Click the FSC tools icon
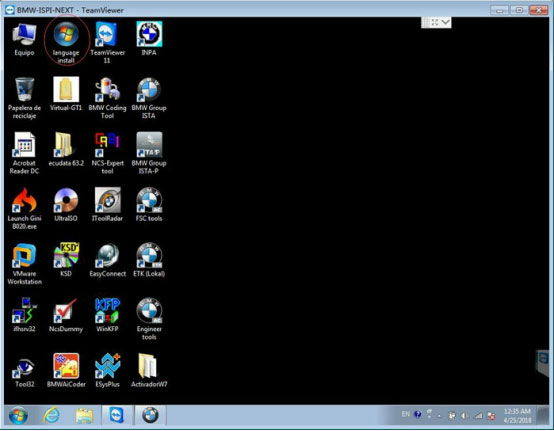554x431 pixels. (149, 205)
